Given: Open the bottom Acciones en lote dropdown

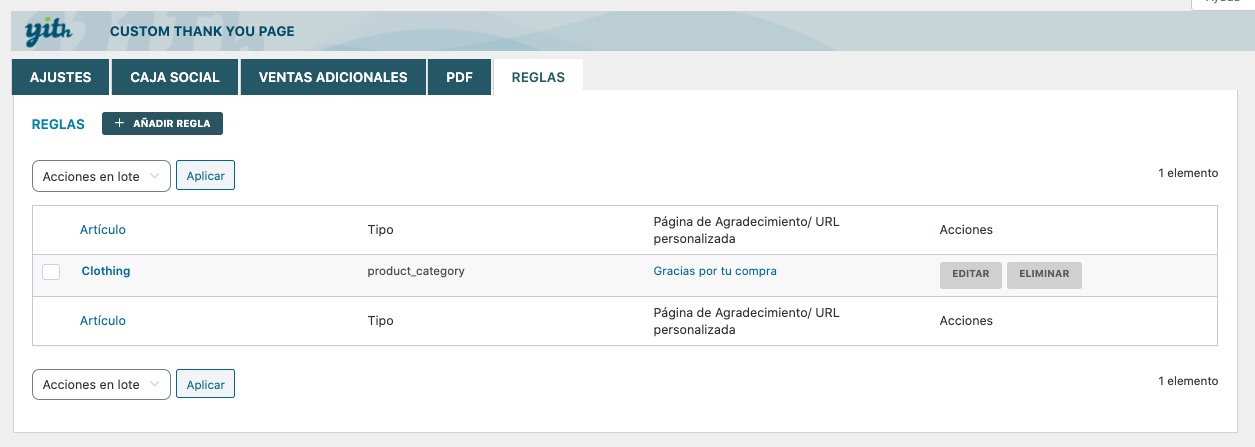Looking at the screenshot, I should click(101, 384).
